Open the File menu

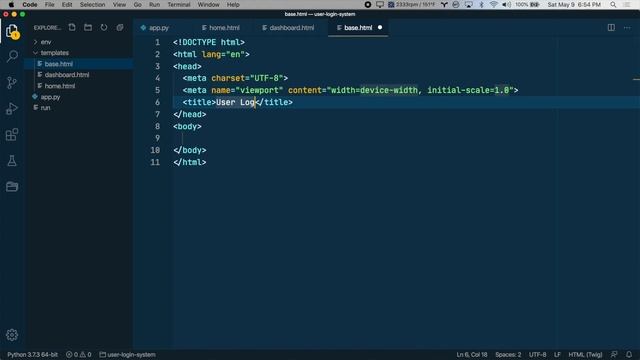click(49, 4)
